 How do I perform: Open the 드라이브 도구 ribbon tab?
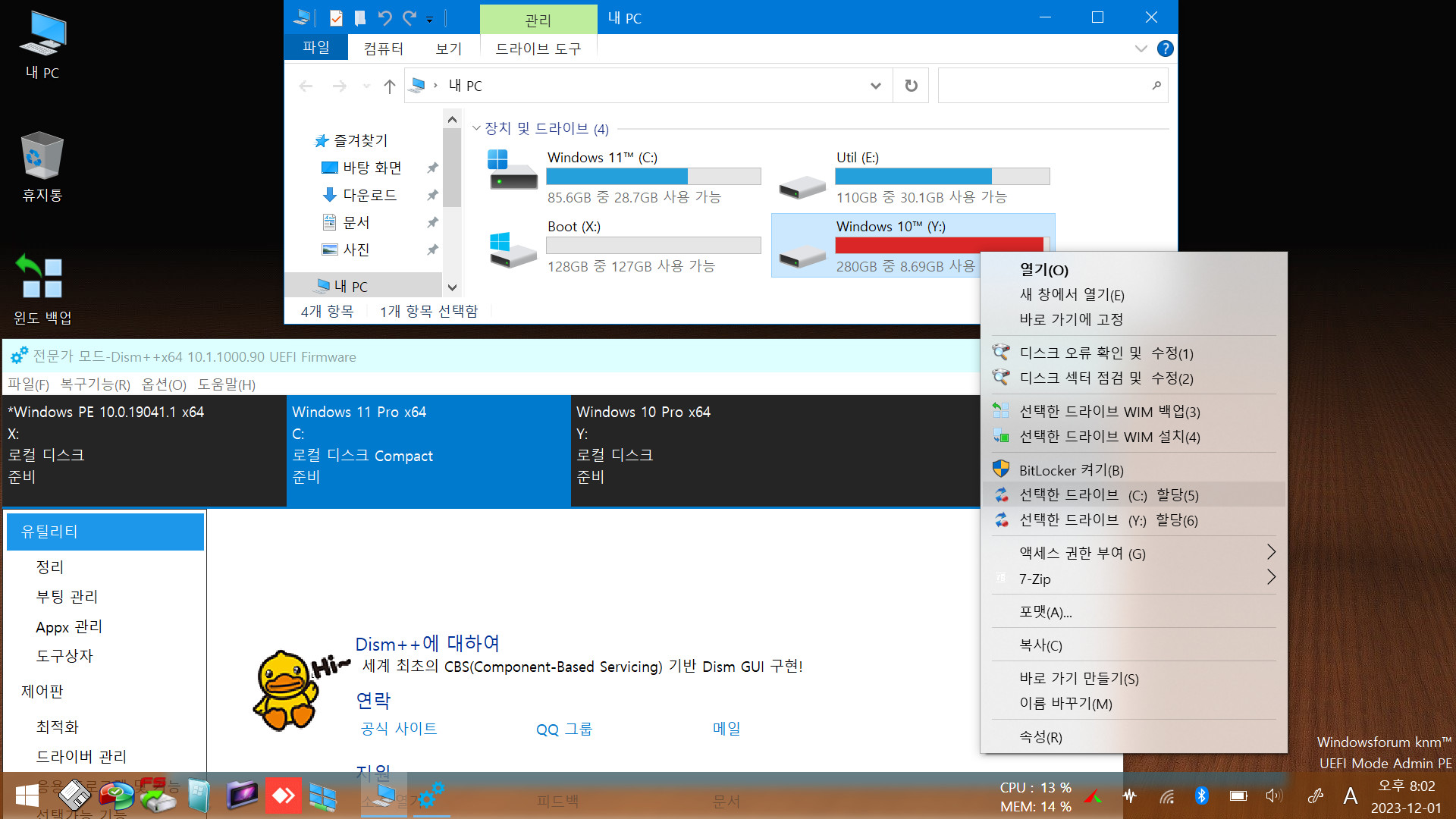pos(538,49)
